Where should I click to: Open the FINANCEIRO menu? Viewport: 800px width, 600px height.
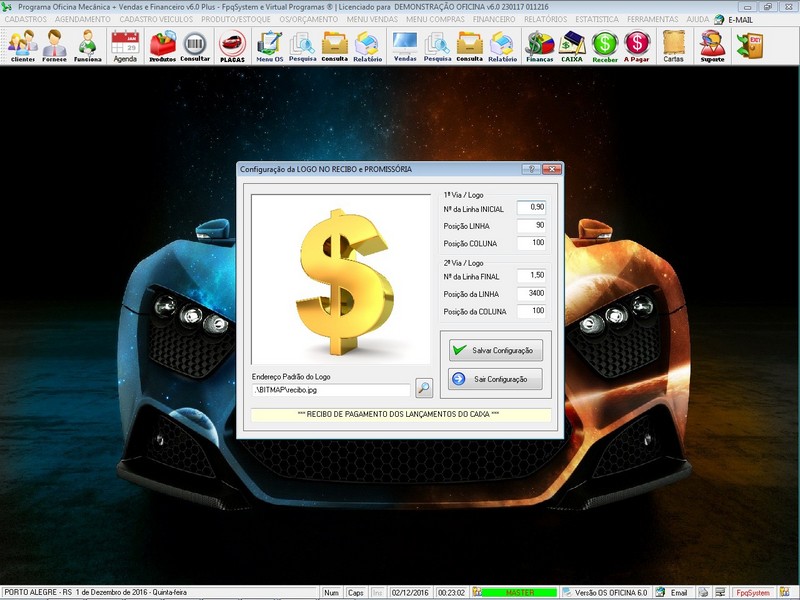coord(494,19)
